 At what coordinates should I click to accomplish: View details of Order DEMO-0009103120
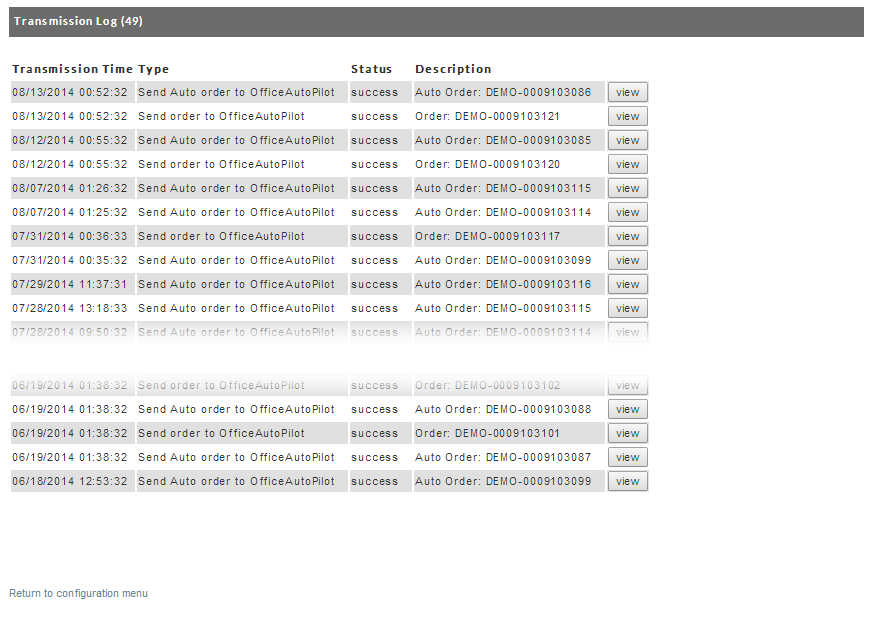pos(627,164)
